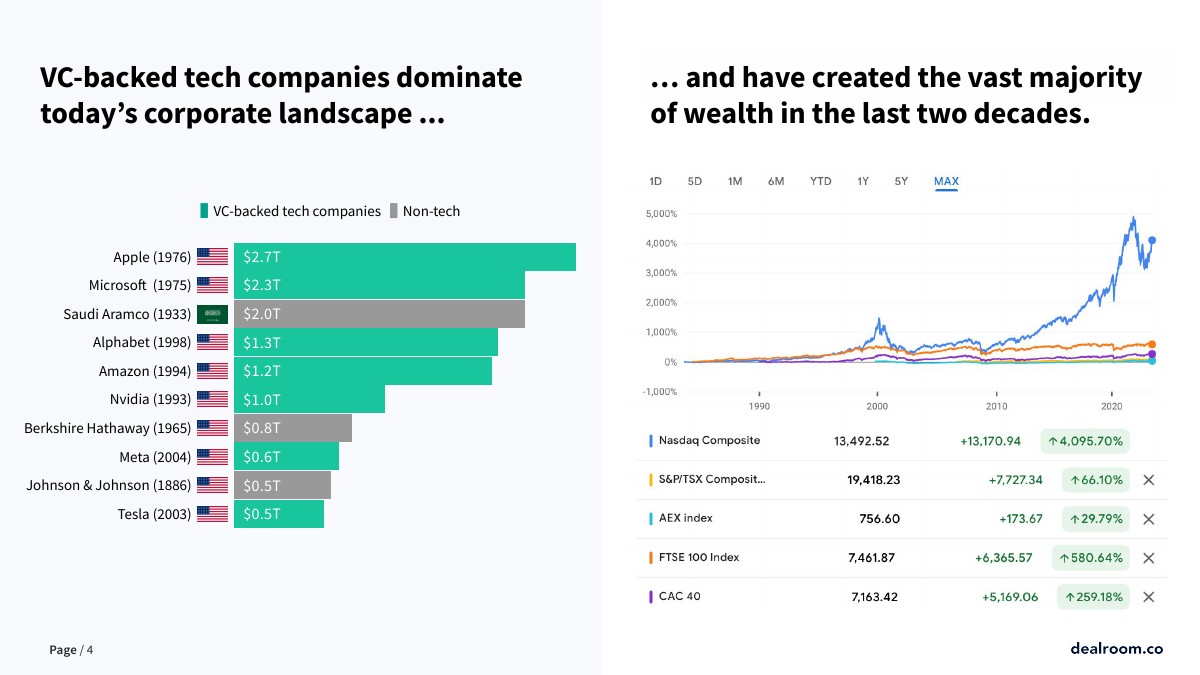Viewport: 1200px width, 675px height.
Task: Click the Saudi Arabia flag icon
Action: pos(212,314)
